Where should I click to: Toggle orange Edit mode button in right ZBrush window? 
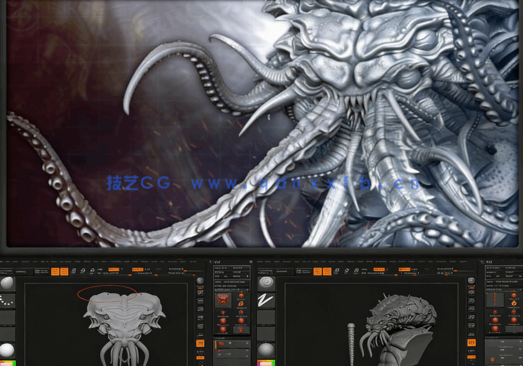[x=318, y=272]
